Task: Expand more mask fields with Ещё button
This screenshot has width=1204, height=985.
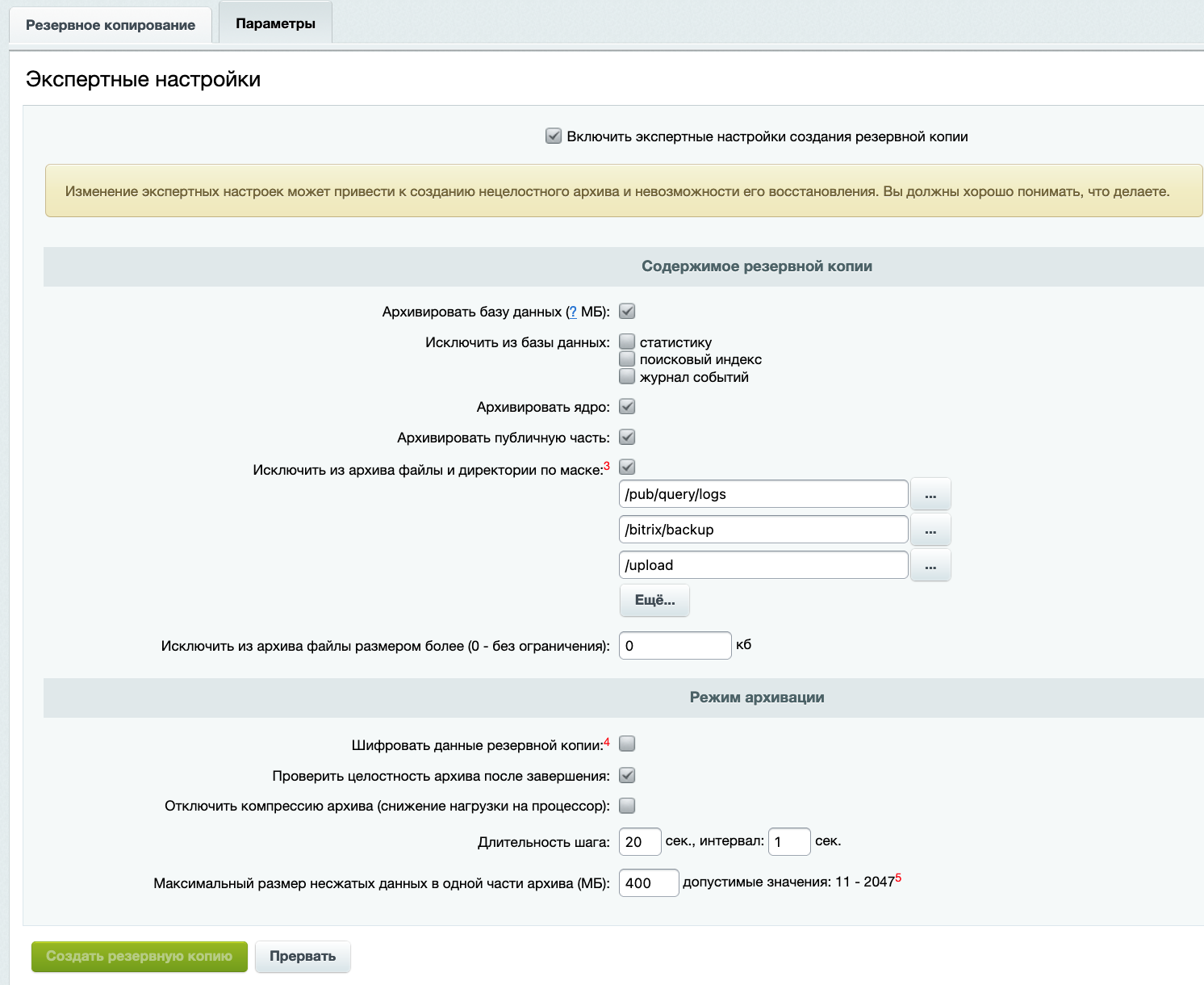Action: pos(654,600)
